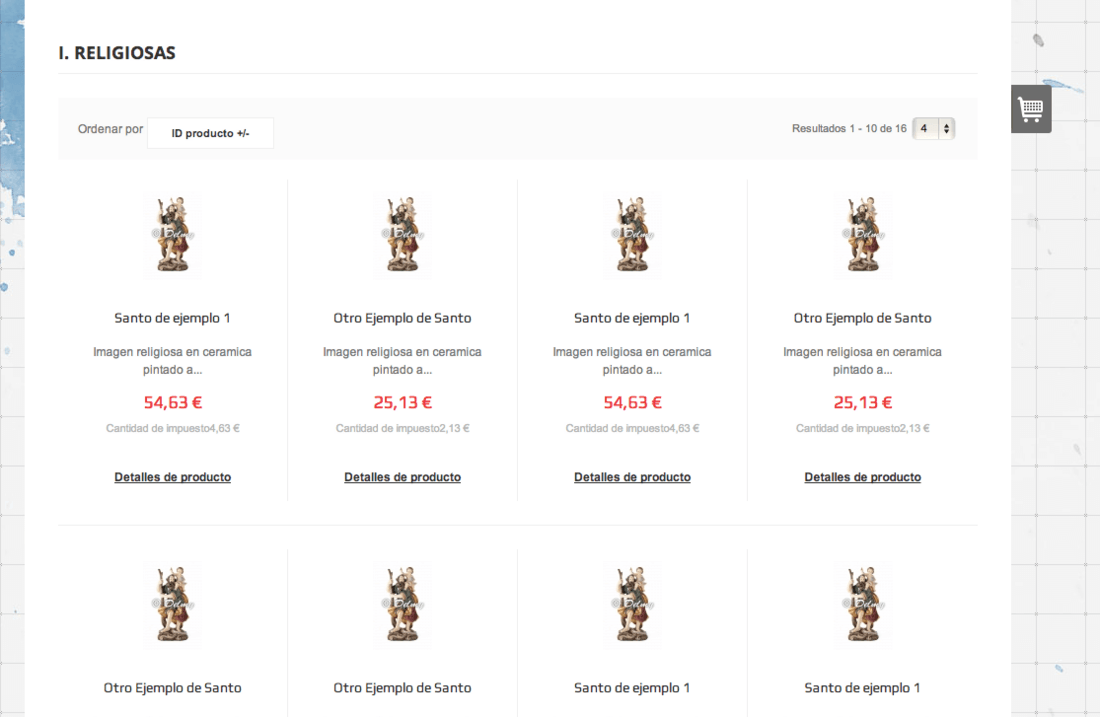The image size is (1100, 717).
Task: Open first row first title Santo de ejemplo 1
Action: pos(173,318)
